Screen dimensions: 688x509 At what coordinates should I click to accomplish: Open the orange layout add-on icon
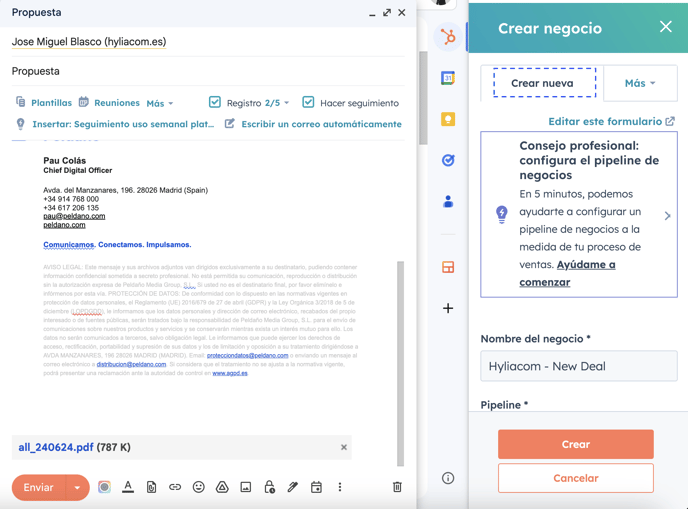(448, 267)
